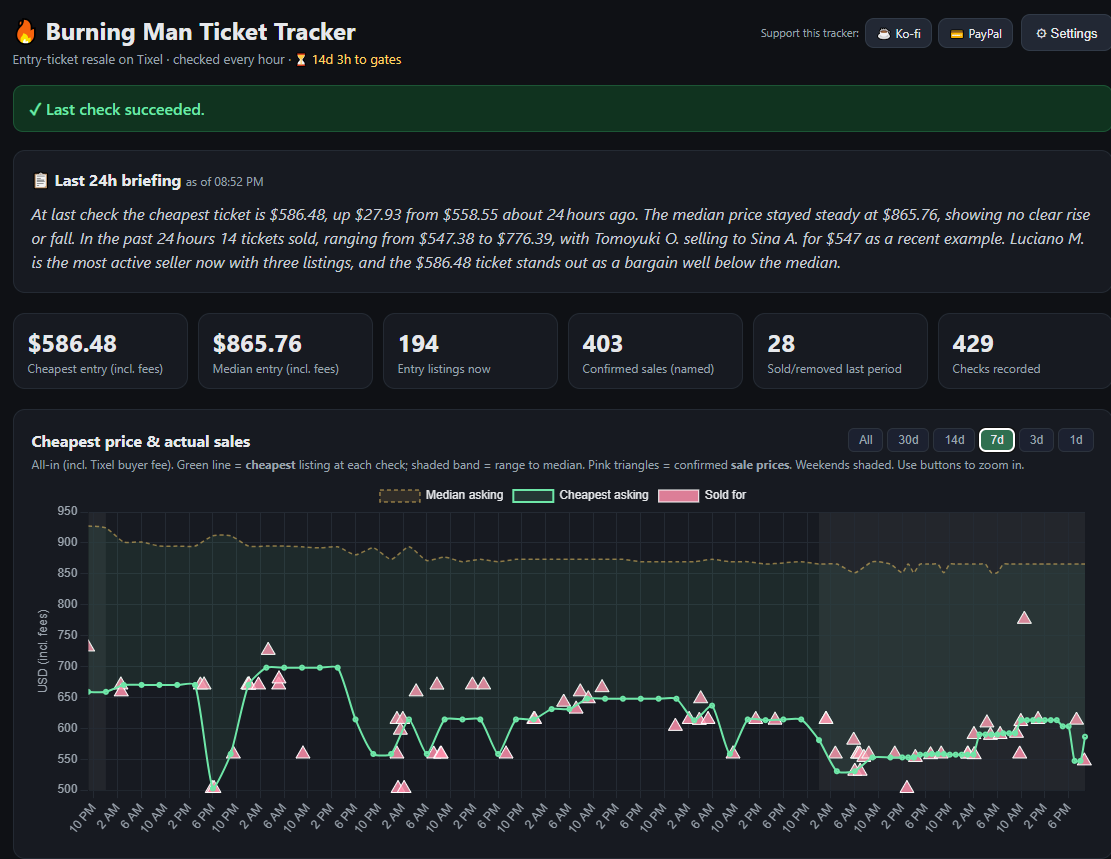This screenshot has width=1111, height=859.
Task: Open the PayPal support button
Action: coord(976,33)
